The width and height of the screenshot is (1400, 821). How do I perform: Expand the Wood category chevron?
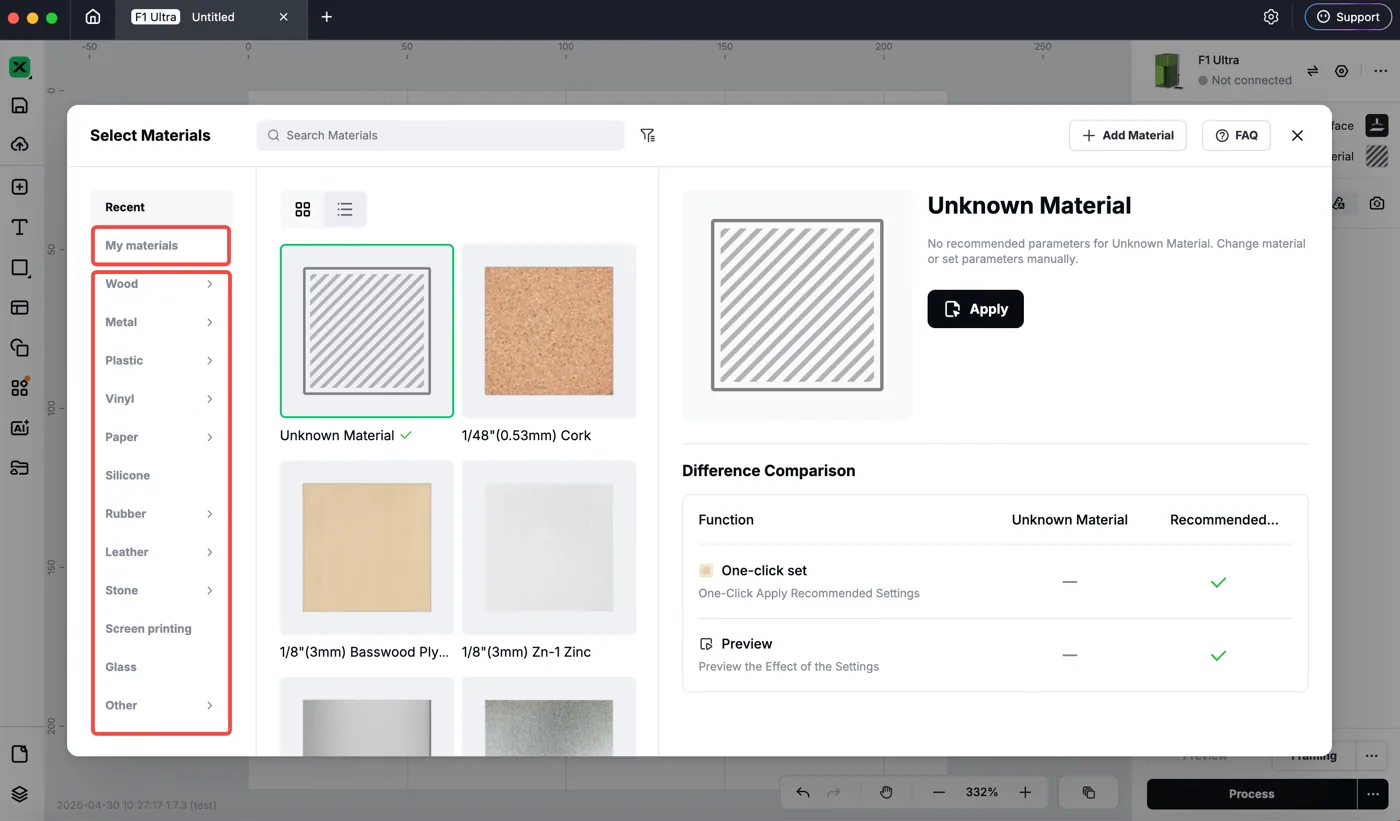click(210, 284)
